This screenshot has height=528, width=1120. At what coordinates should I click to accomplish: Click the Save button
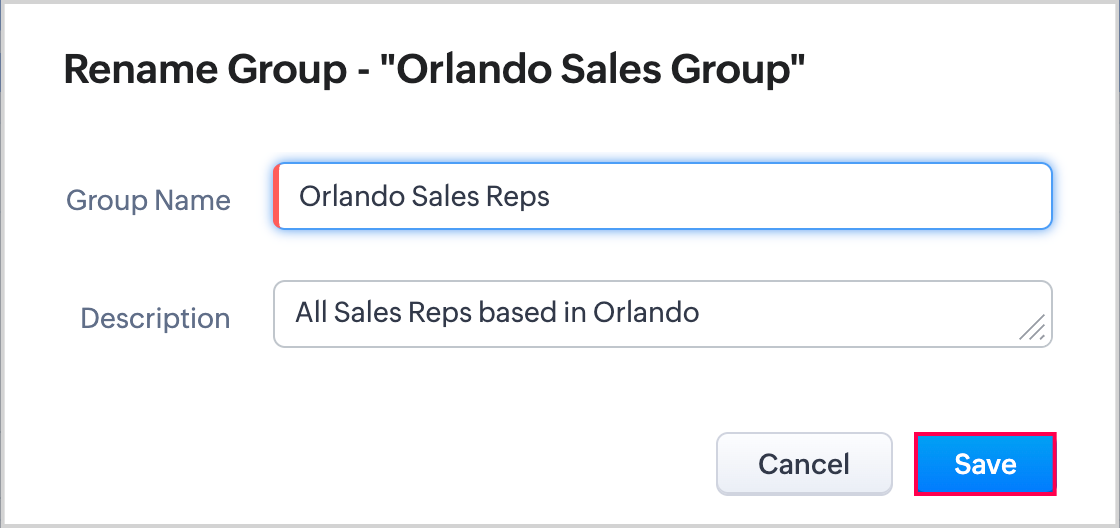coord(985,464)
